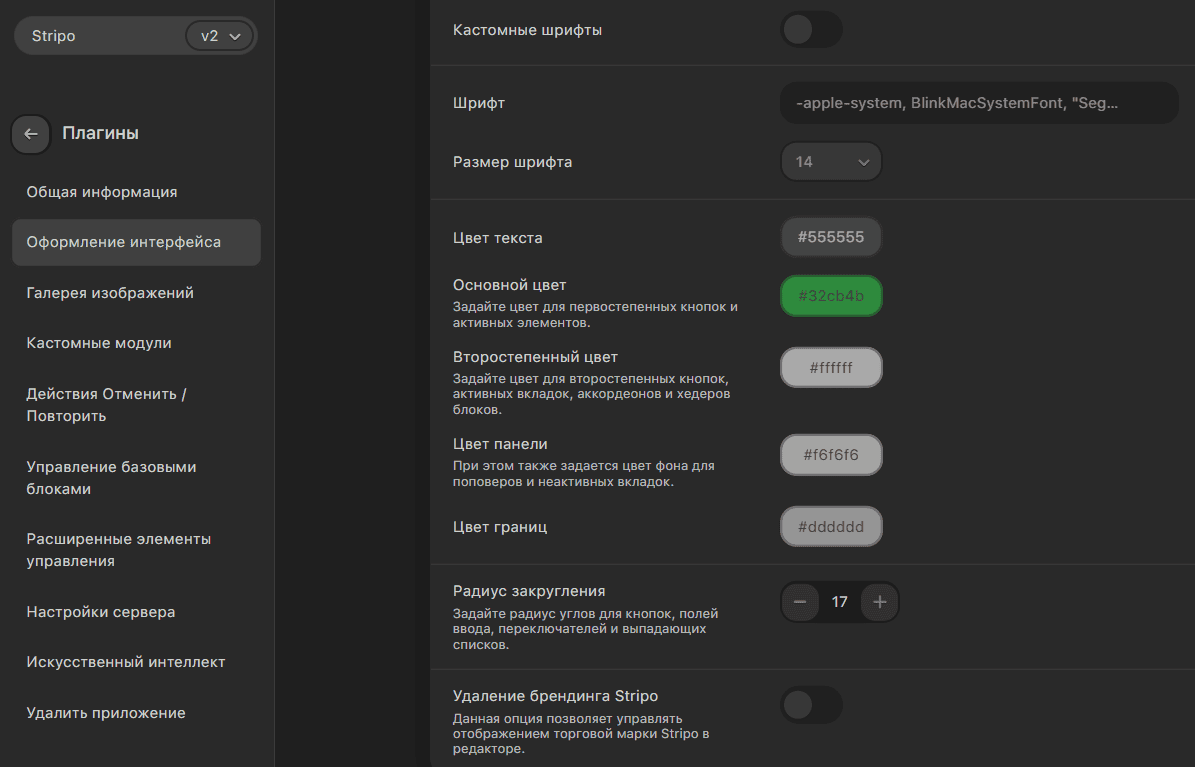Increase Радиус закругления with plus button
Screen dimensions: 1195x767
(x=879, y=602)
